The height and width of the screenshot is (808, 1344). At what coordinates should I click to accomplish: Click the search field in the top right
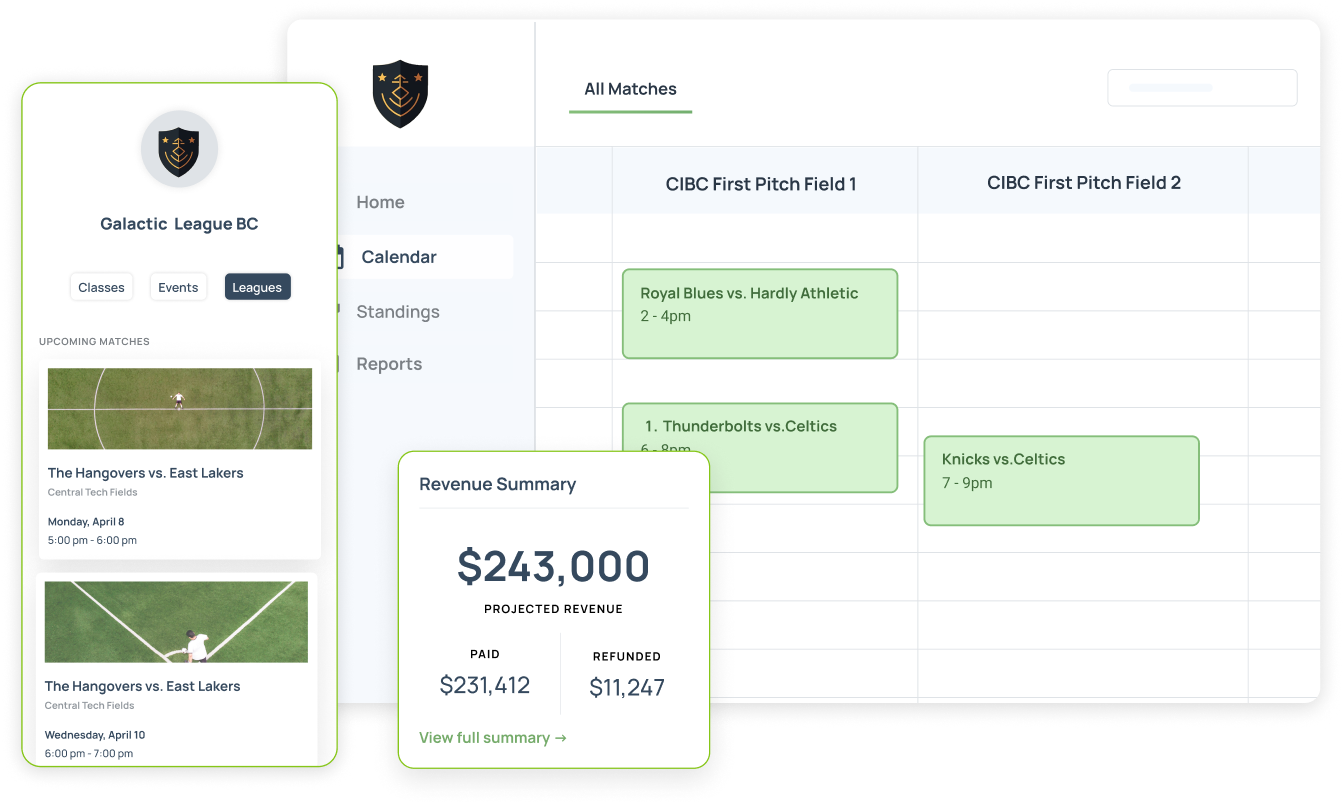(1202, 88)
